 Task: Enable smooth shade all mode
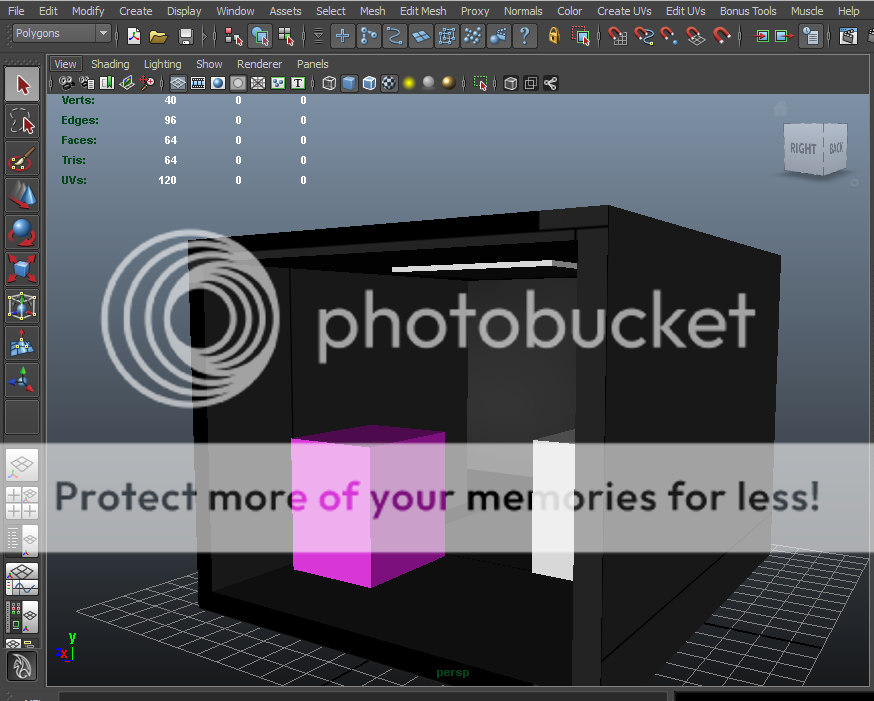point(349,84)
